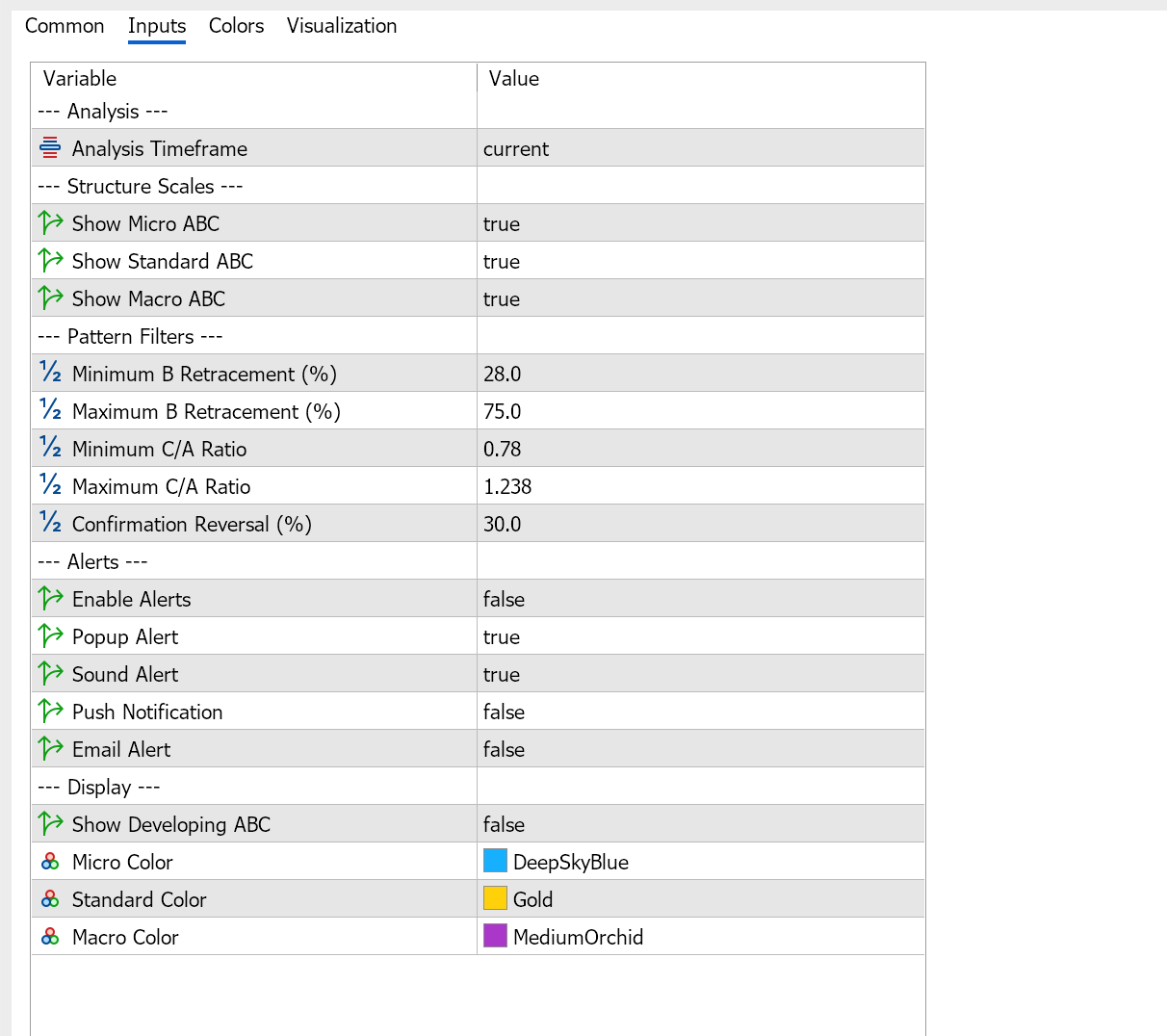Edit Minimum B Retracement value 28.0
Image resolution: width=1167 pixels, height=1036 pixels.
(701, 374)
